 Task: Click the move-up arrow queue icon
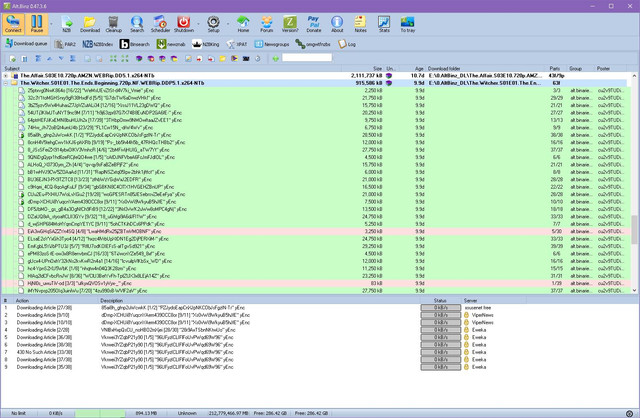tap(49, 58)
